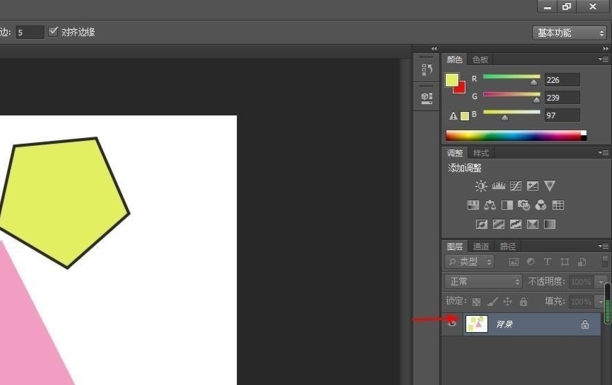Click the yellow foreground color swatch

click(452, 80)
